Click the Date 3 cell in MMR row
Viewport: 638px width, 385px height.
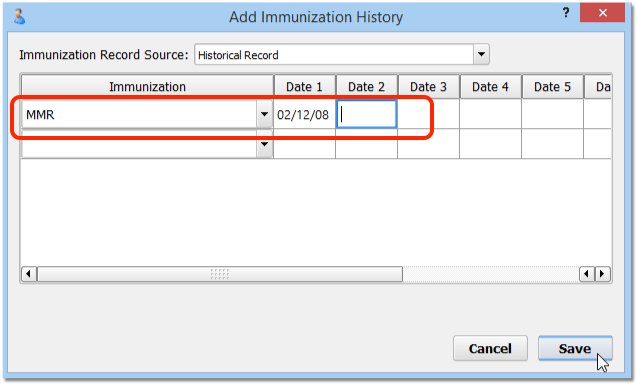428,114
